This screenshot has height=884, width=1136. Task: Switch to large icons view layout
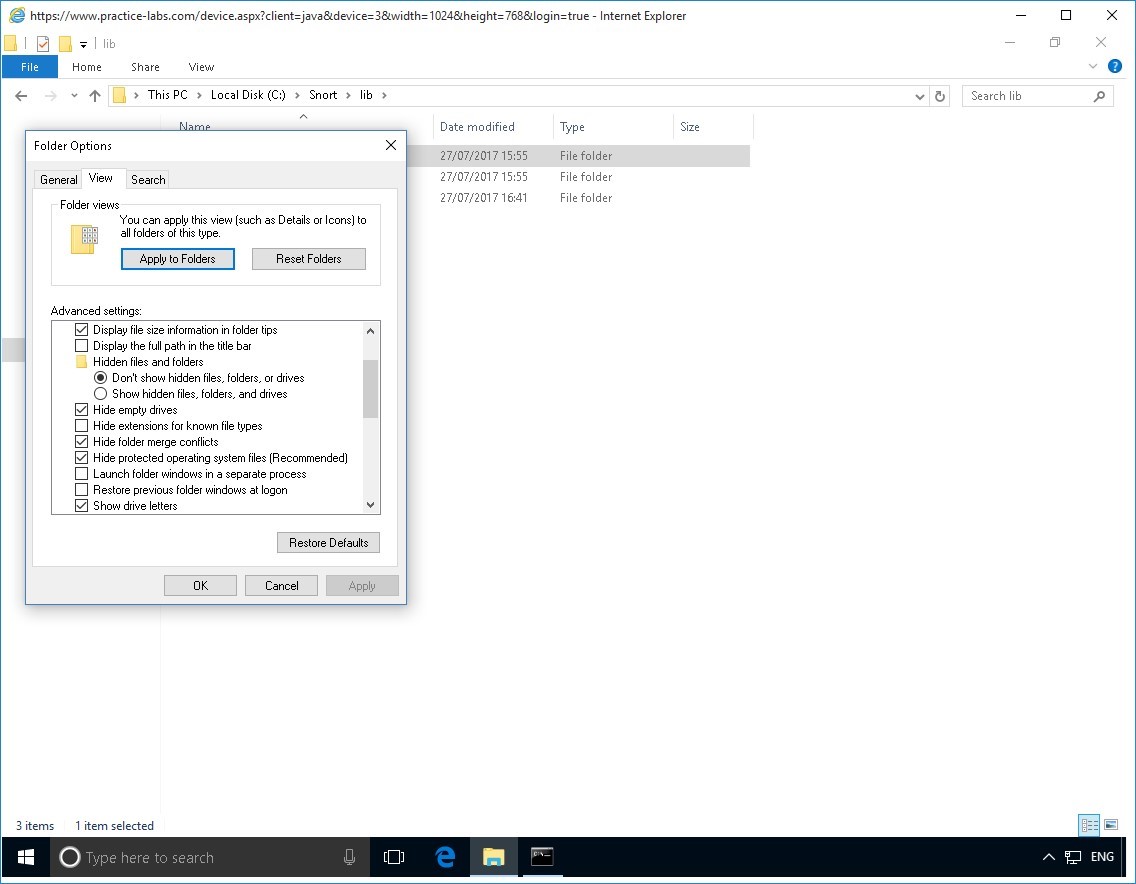(x=1111, y=825)
